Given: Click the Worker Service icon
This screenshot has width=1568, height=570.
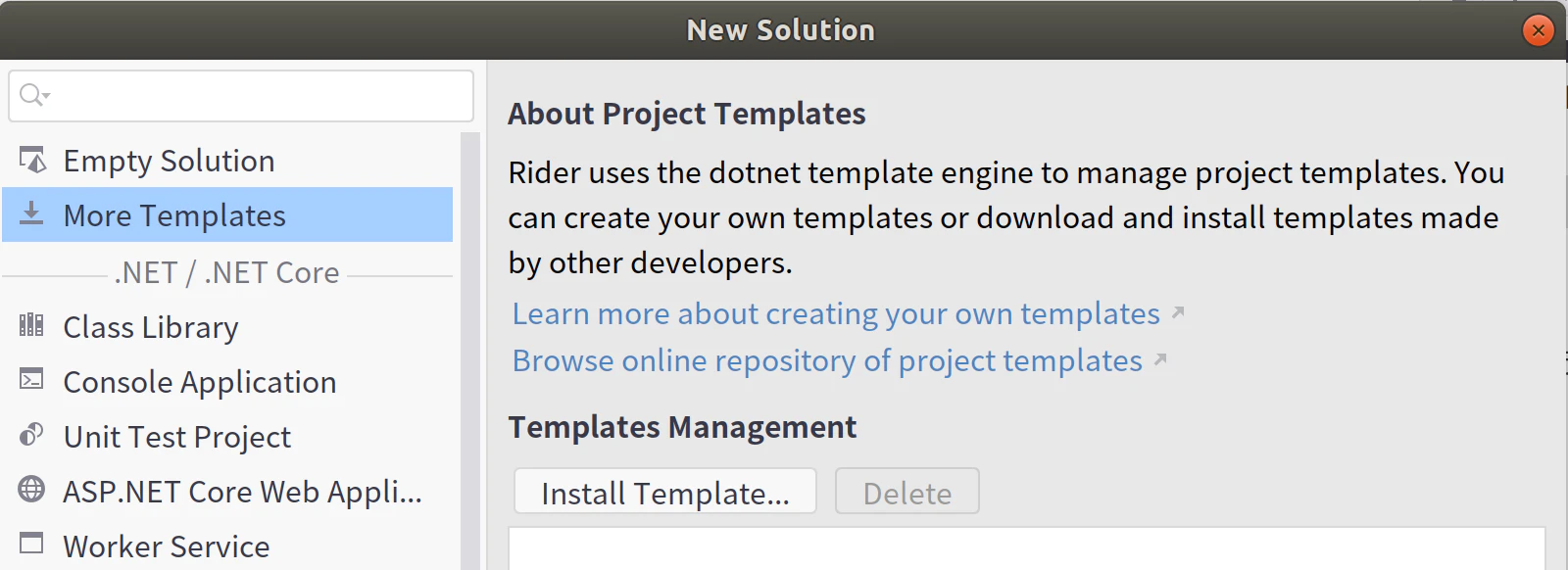Looking at the screenshot, I should (31, 544).
